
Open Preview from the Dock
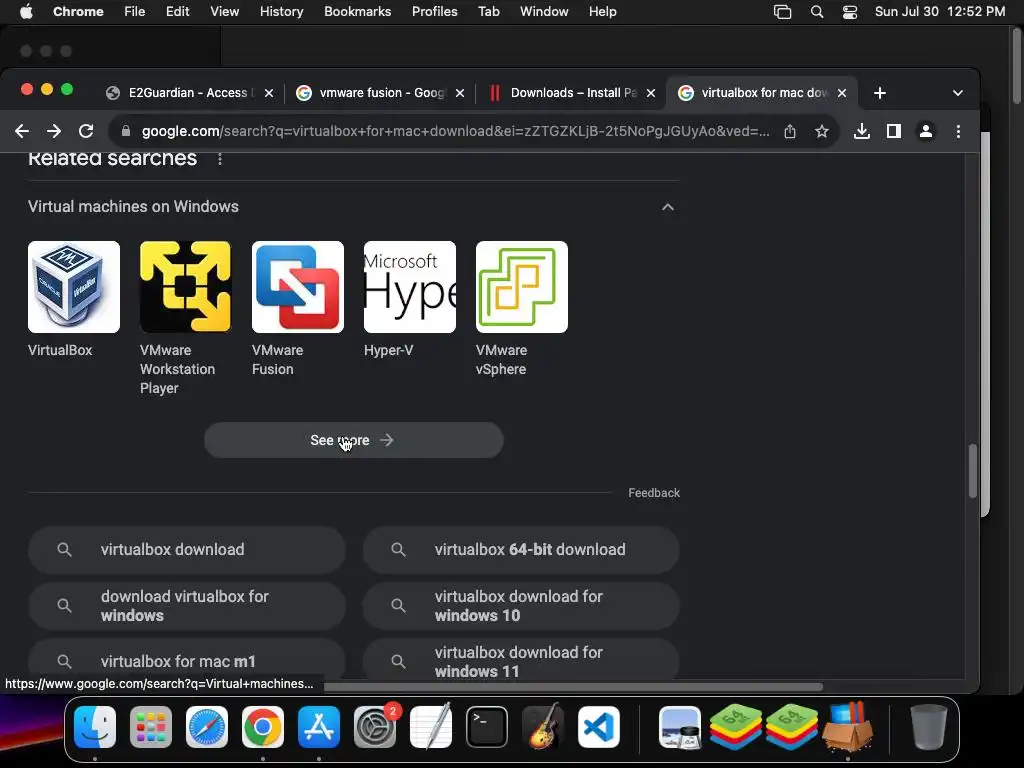click(x=680, y=727)
